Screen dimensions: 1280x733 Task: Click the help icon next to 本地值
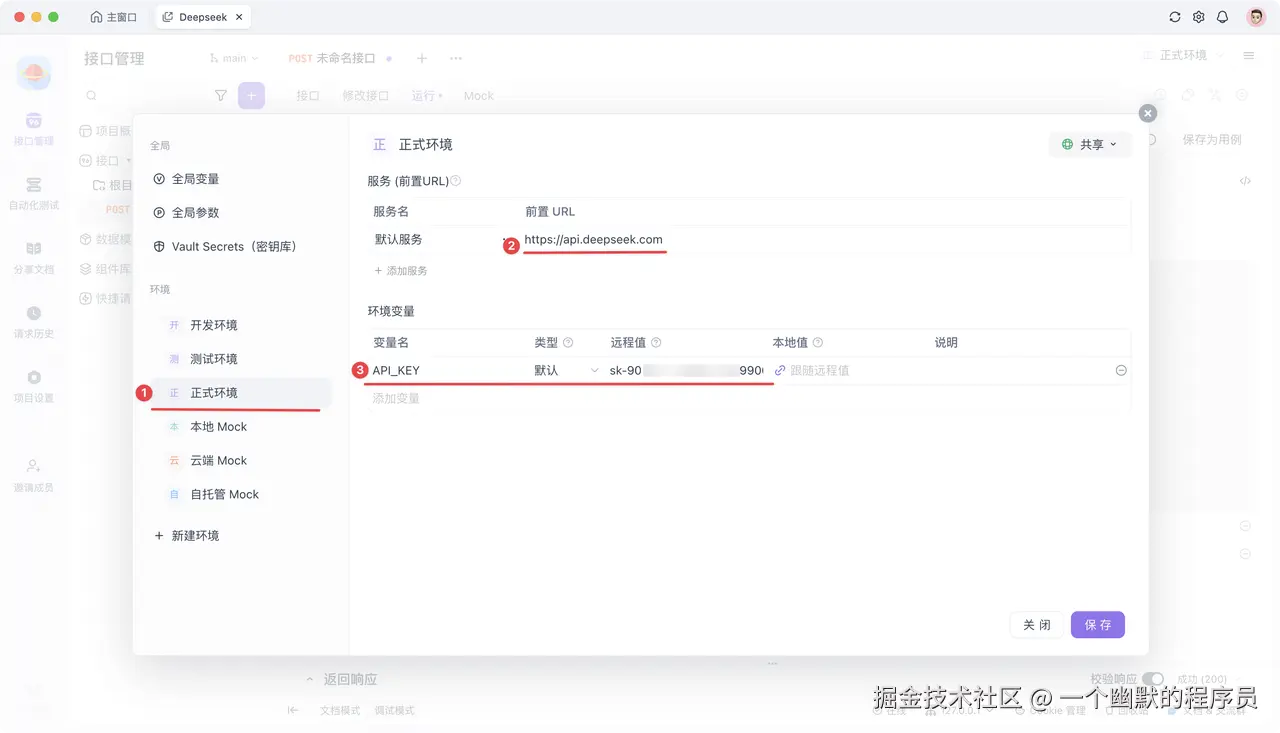tap(818, 343)
